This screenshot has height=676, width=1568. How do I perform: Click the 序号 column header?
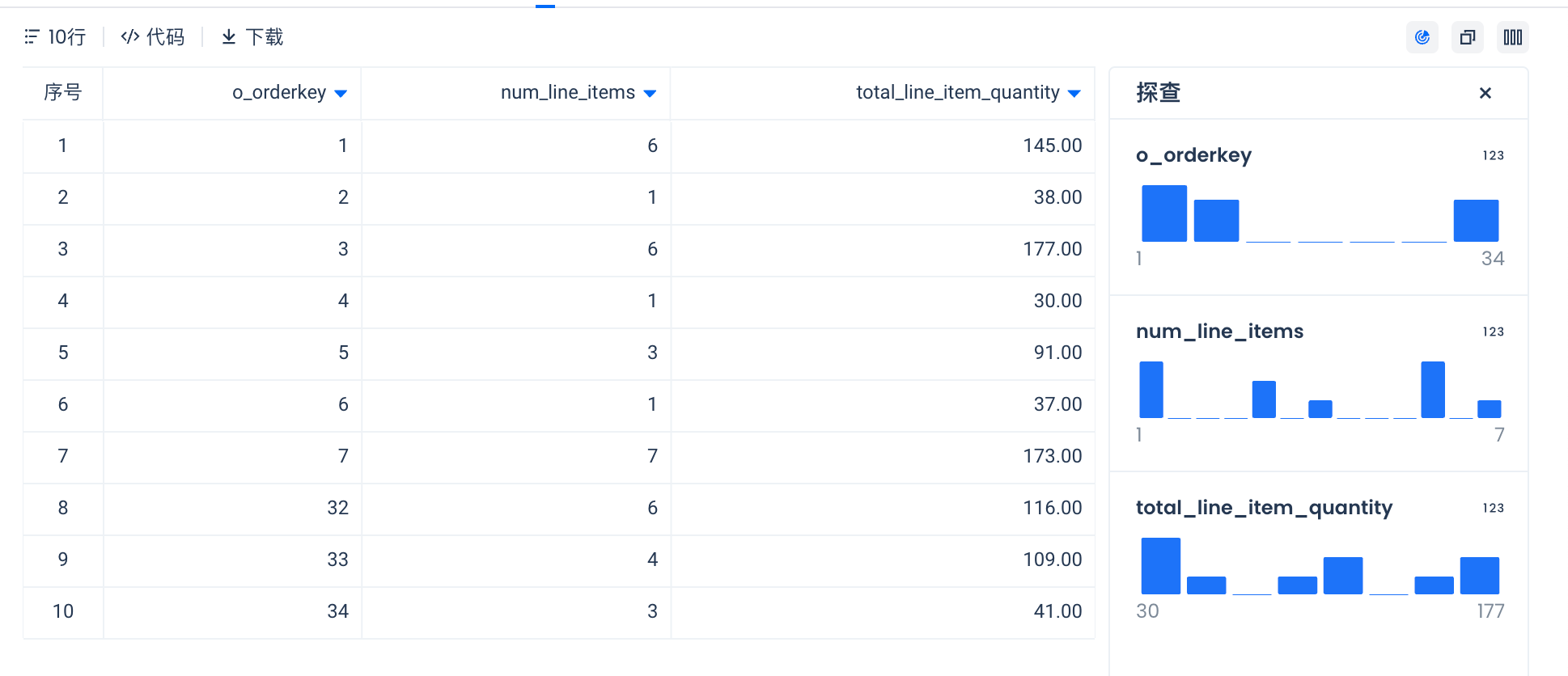pyautogui.click(x=63, y=93)
